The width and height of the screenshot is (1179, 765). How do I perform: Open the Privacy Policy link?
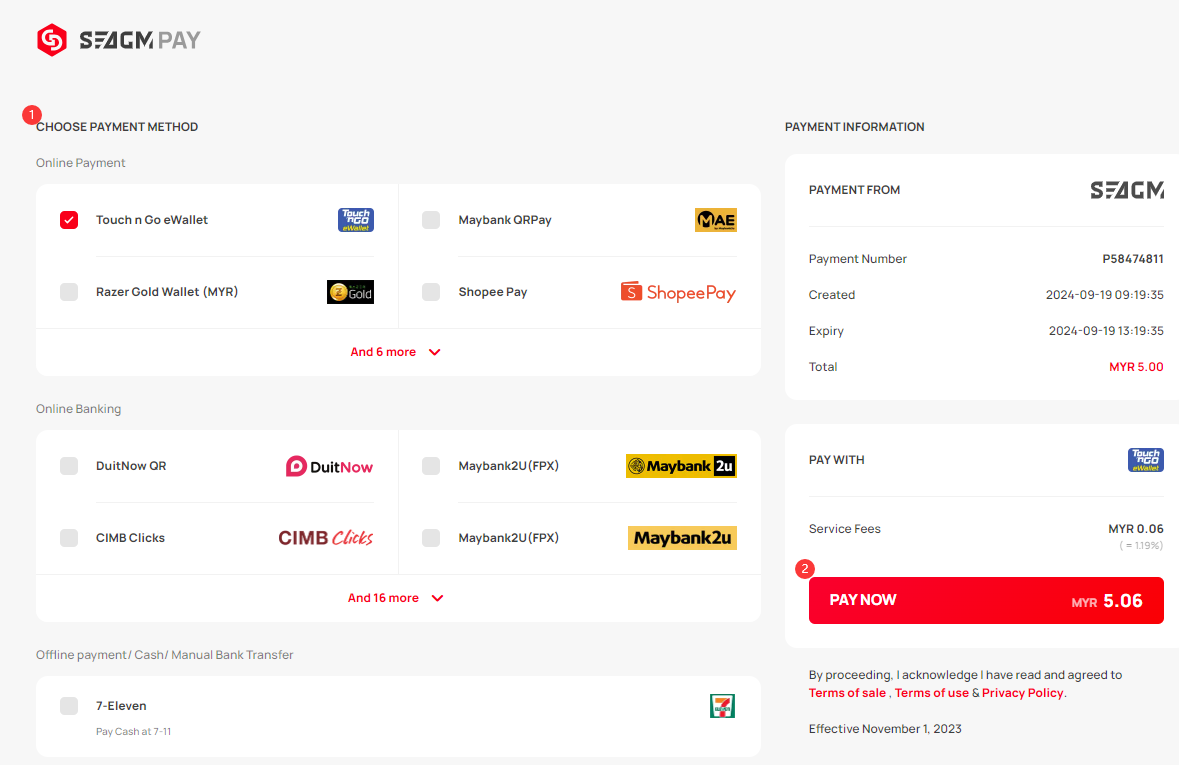pyautogui.click(x=1023, y=693)
